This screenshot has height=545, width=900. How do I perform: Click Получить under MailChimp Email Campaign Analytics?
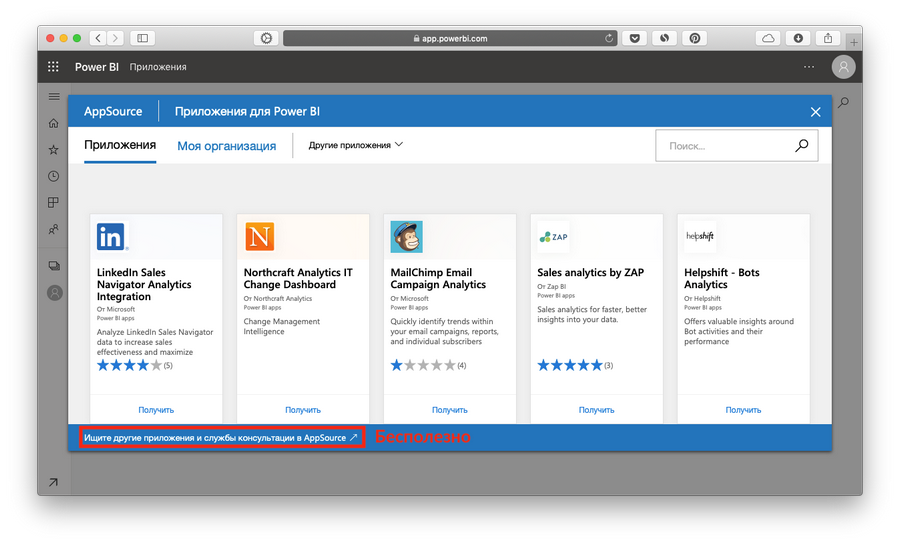pyautogui.click(x=450, y=409)
